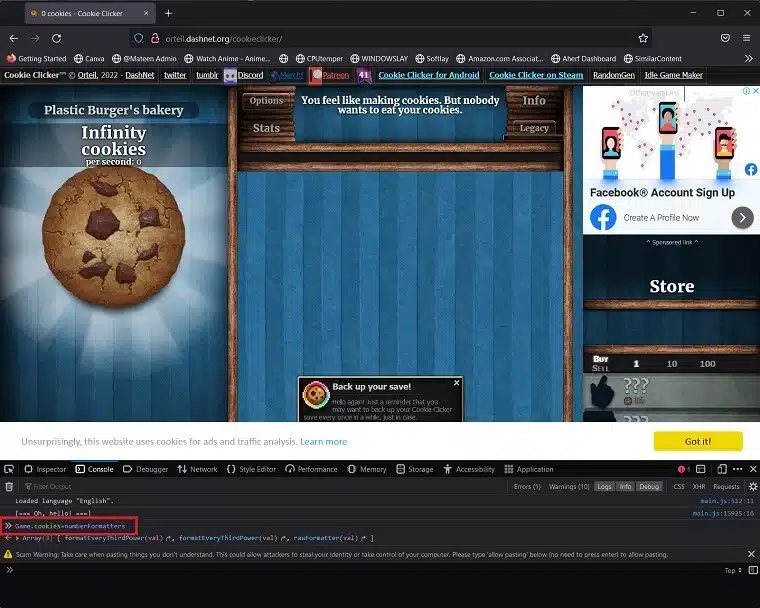Open the Aherf Dashboard bookmark

click(x=584, y=59)
